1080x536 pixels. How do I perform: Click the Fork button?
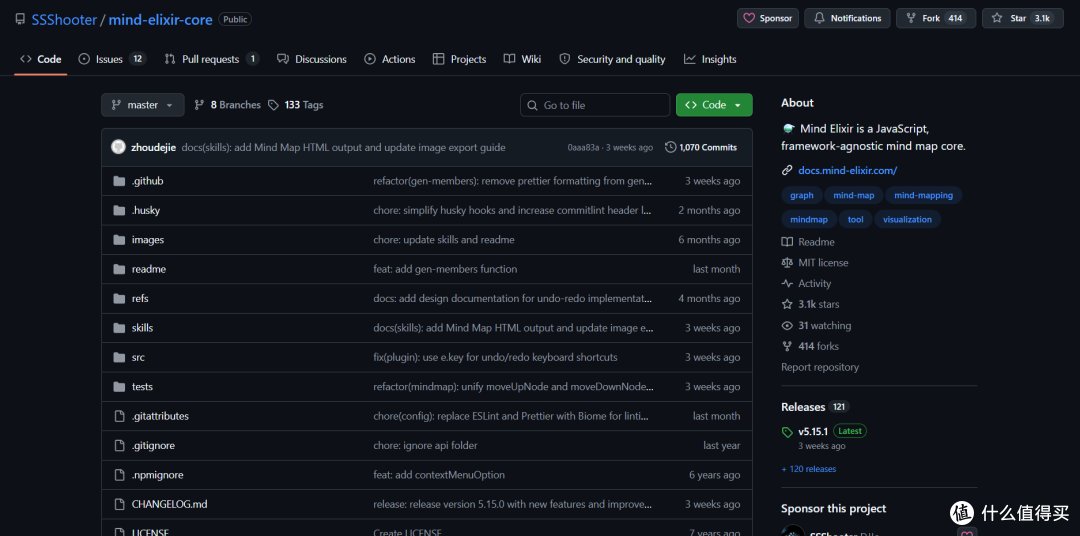tap(935, 19)
